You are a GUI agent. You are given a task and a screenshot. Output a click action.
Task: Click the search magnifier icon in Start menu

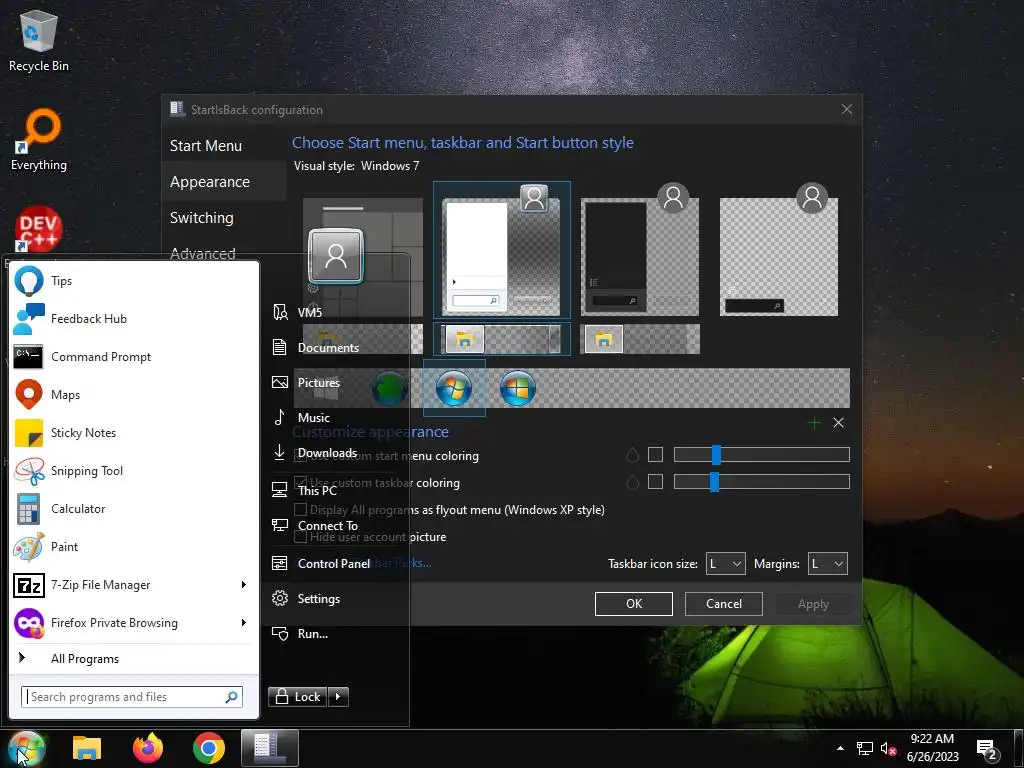pyautogui.click(x=231, y=697)
